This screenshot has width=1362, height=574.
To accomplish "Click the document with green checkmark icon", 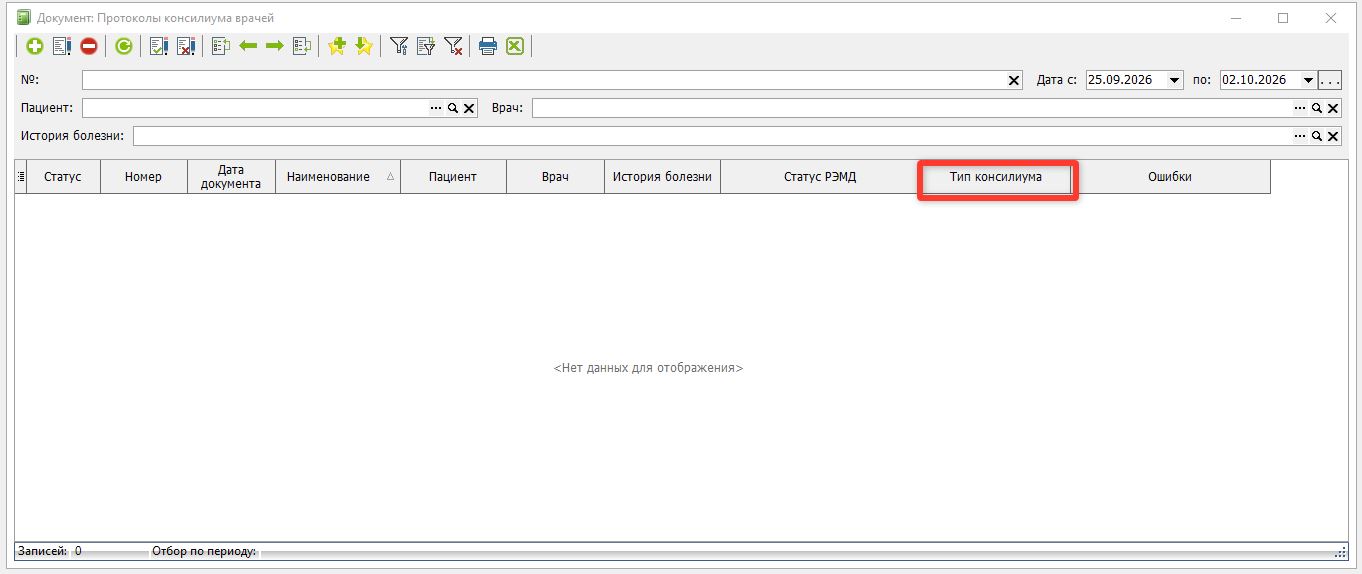I will [158, 46].
